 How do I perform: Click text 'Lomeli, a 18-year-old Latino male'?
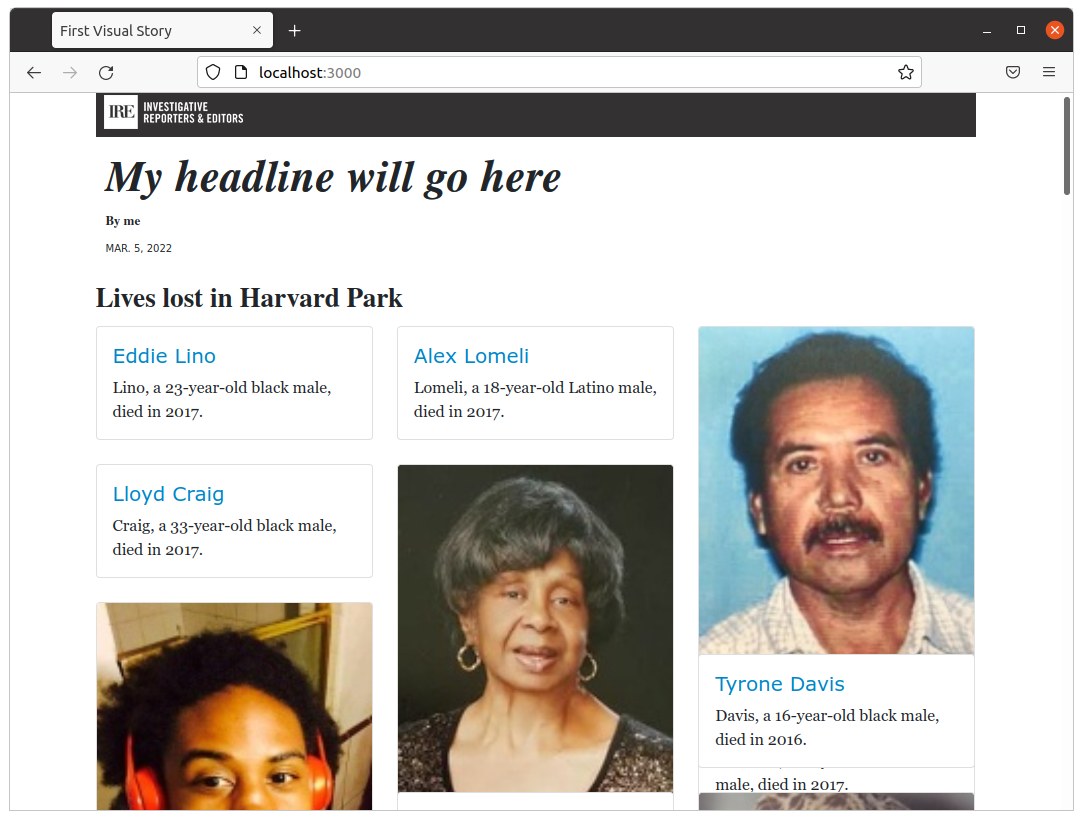pyautogui.click(x=535, y=388)
